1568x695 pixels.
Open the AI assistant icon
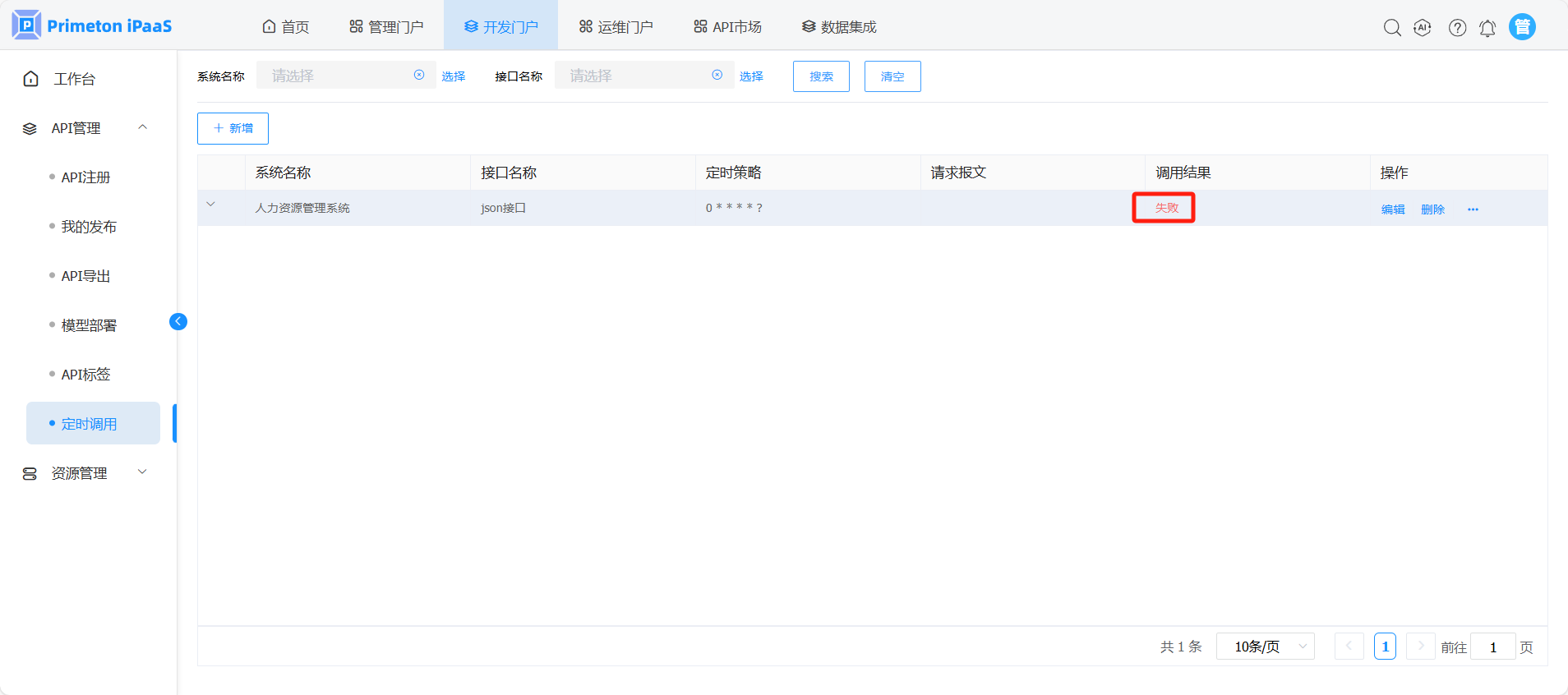click(x=1423, y=28)
